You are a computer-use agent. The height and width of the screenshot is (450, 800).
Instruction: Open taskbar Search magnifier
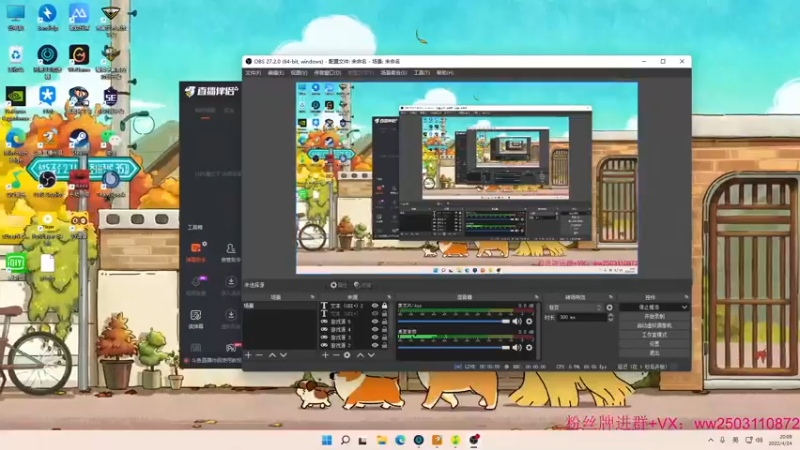345,440
